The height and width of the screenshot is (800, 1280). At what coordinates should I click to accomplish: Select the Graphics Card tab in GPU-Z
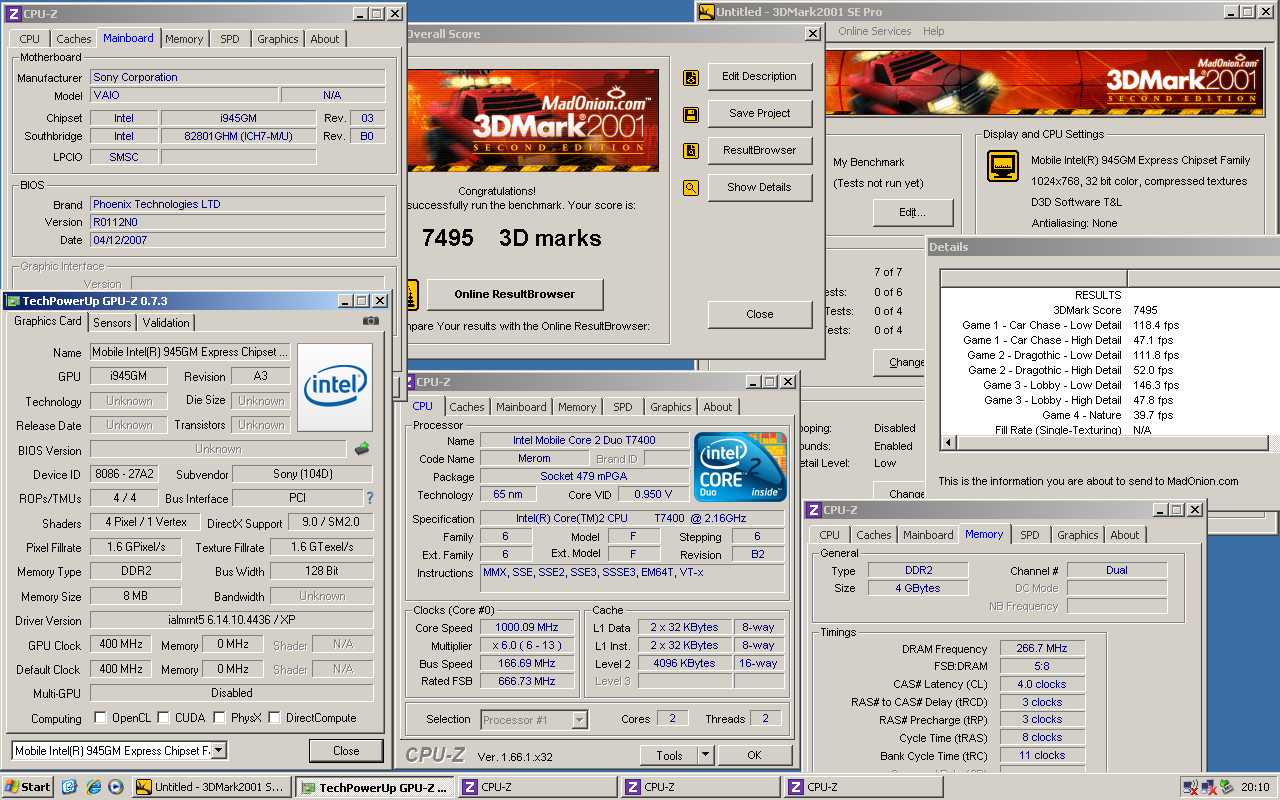pyautogui.click(x=48, y=321)
